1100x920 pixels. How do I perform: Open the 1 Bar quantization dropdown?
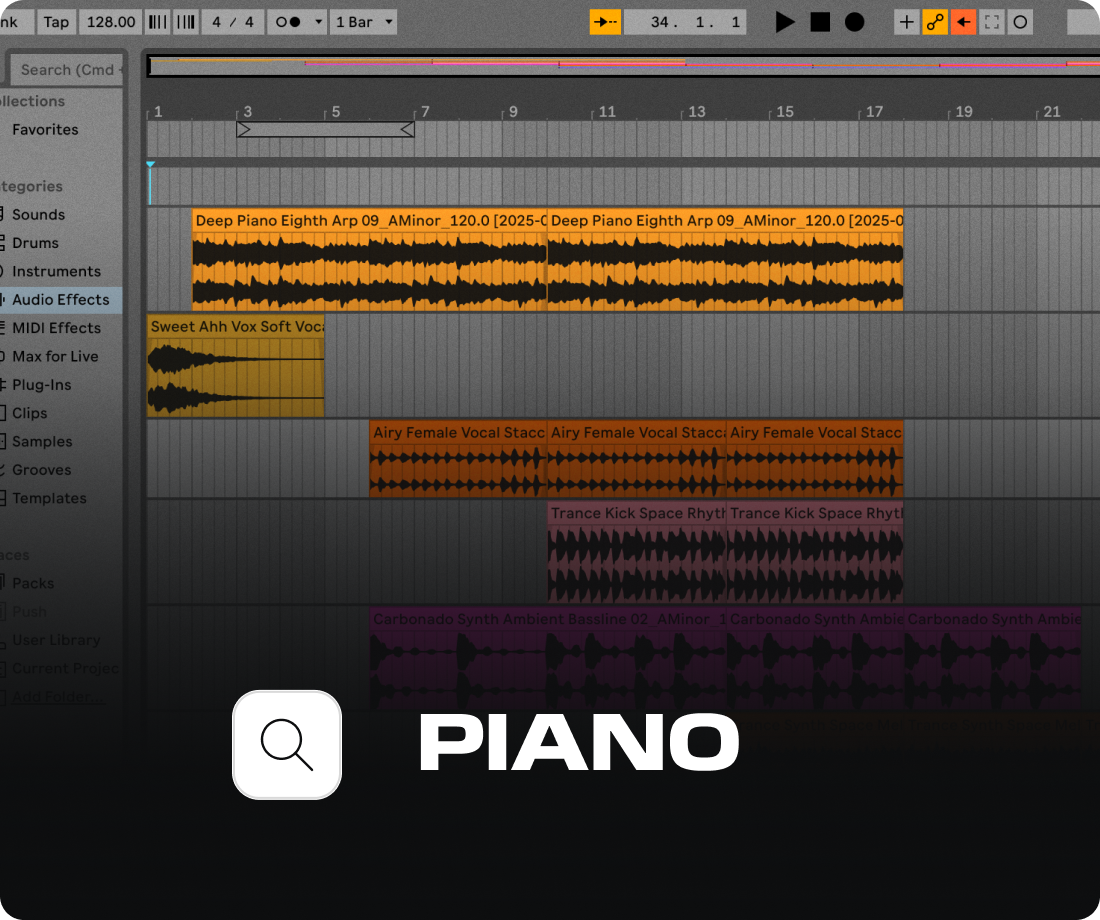pos(363,21)
